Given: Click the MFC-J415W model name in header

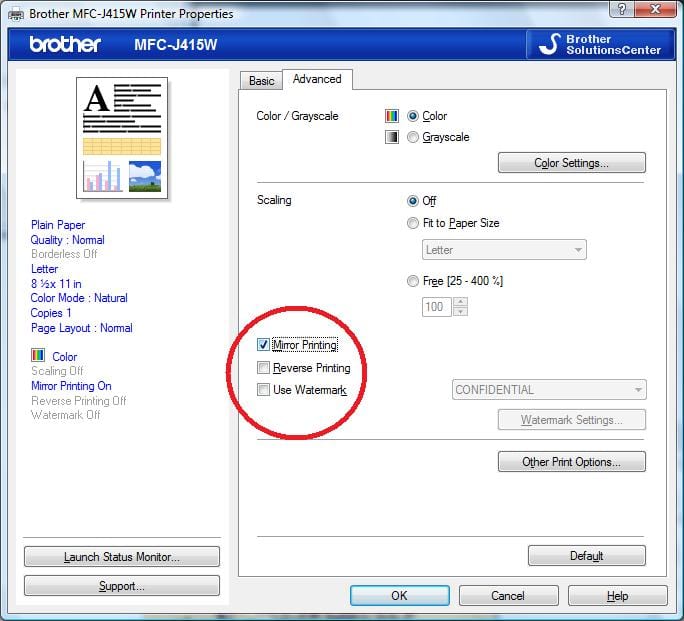Looking at the screenshot, I should coord(175,44).
